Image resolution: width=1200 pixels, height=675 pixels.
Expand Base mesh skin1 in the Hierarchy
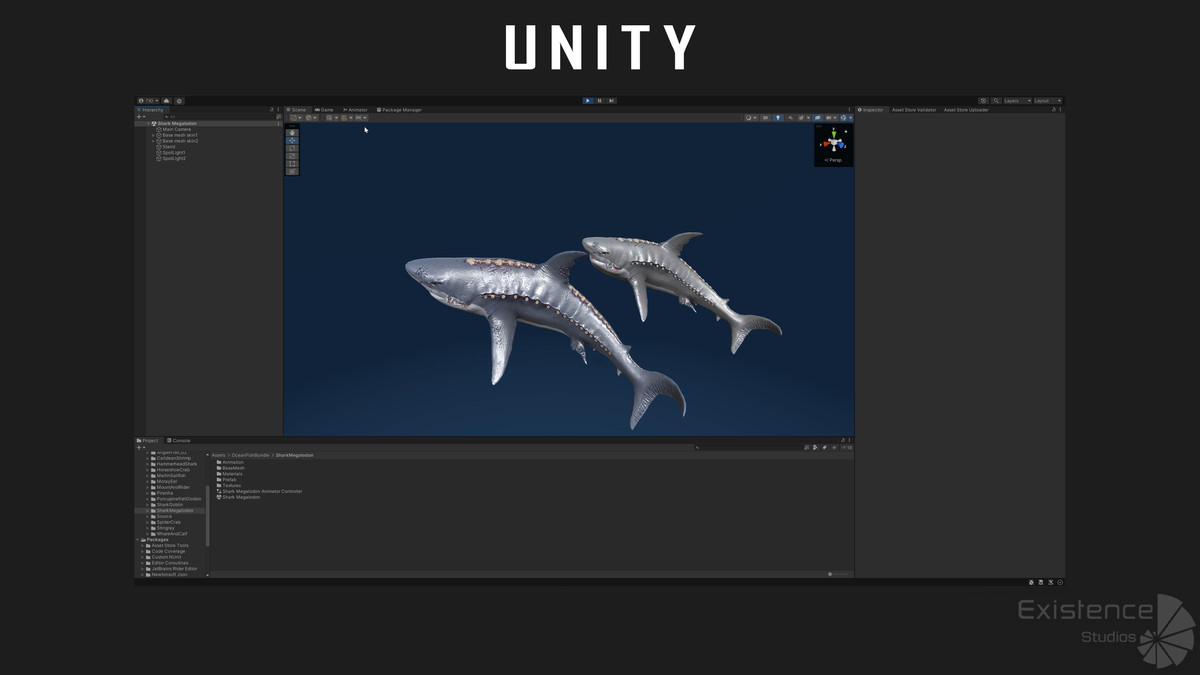(x=153, y=135)
